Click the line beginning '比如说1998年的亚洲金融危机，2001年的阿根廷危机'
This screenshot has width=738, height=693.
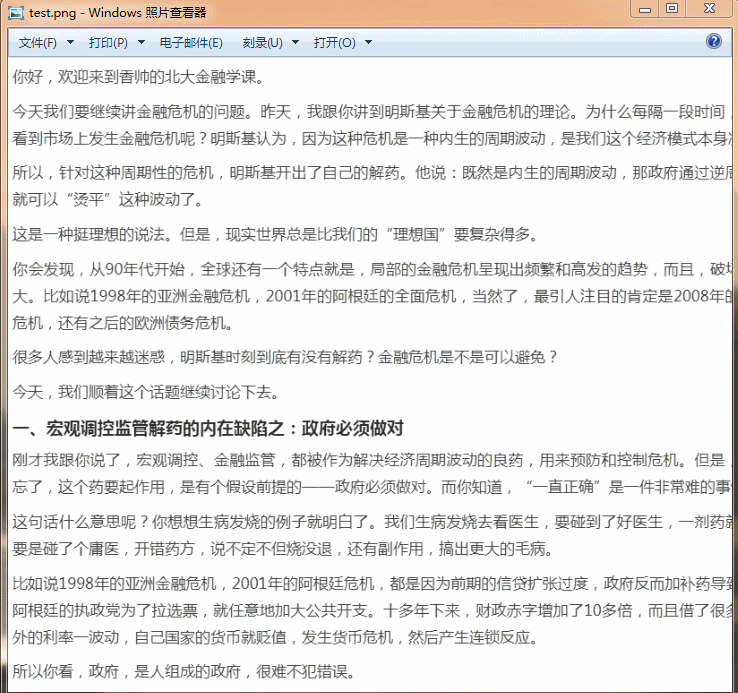click(372, 584)
